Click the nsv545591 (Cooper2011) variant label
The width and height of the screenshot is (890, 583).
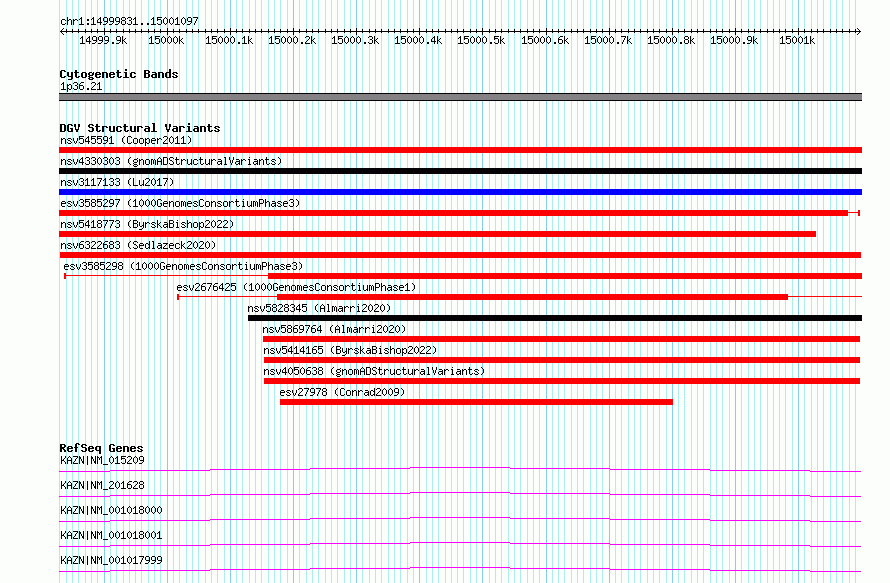[x=126, y=140]
